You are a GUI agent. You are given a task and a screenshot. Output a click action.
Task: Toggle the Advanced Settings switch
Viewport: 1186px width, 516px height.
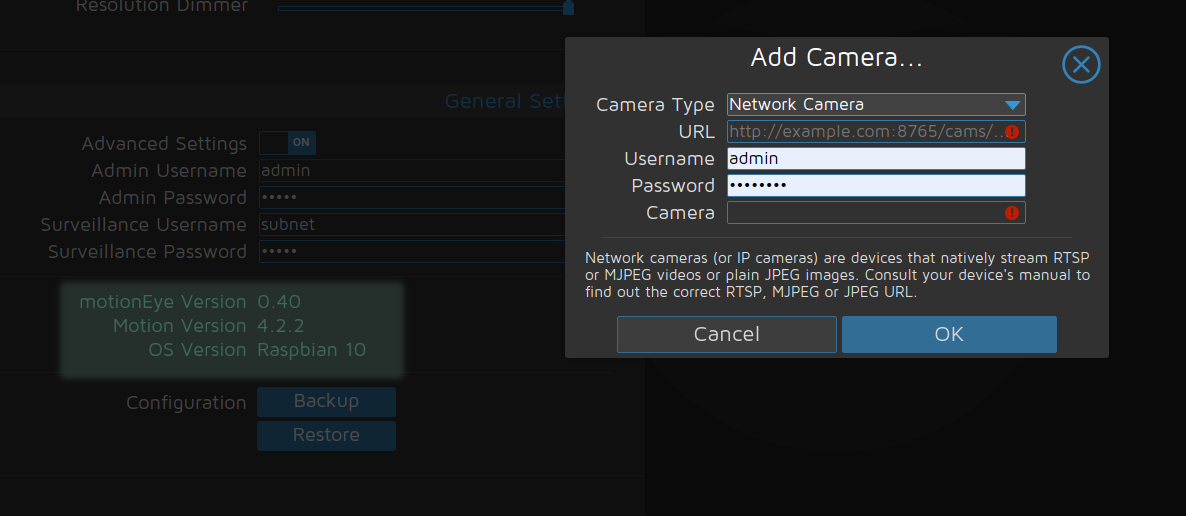(x=287, y=143)
